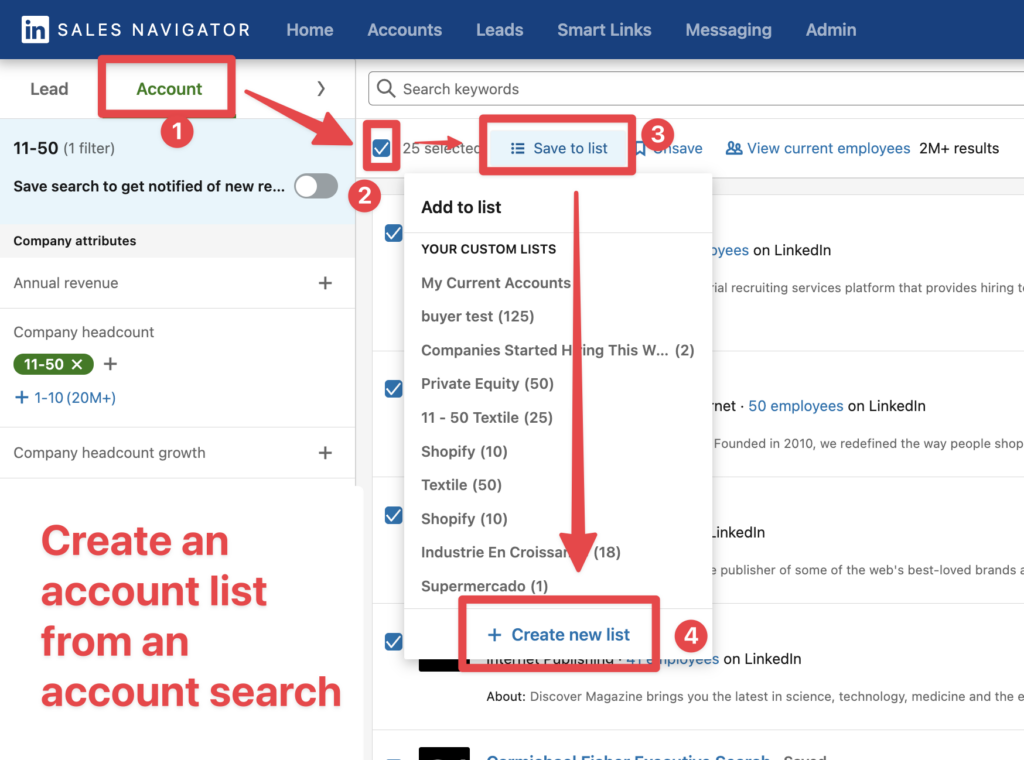Uncheck the first result row checkbox
The height and width of the screenshot is (760, 1024).
coord(394,233)
